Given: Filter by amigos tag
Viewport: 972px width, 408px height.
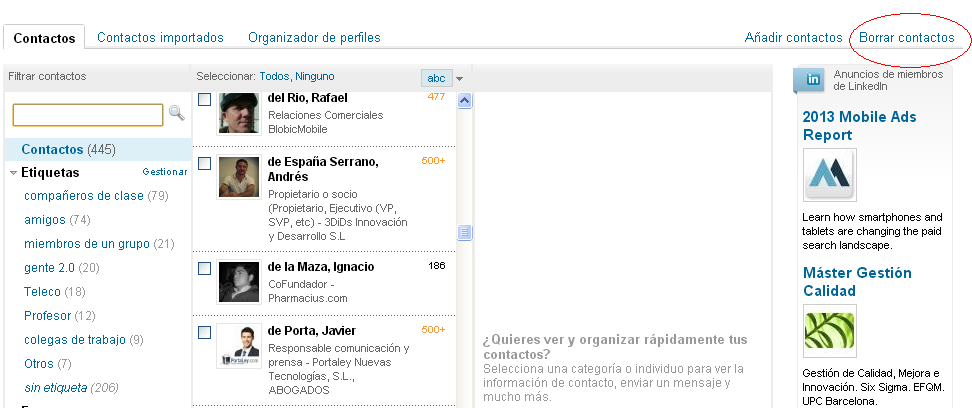Looking at the screenshot, I should coord(45,220).
